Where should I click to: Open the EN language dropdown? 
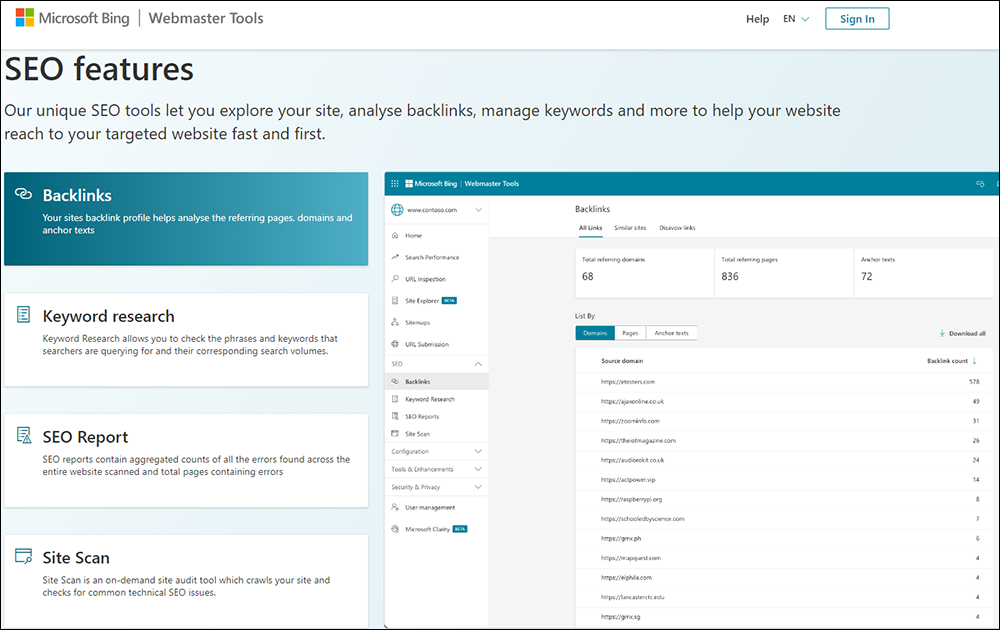click(796, 19)
